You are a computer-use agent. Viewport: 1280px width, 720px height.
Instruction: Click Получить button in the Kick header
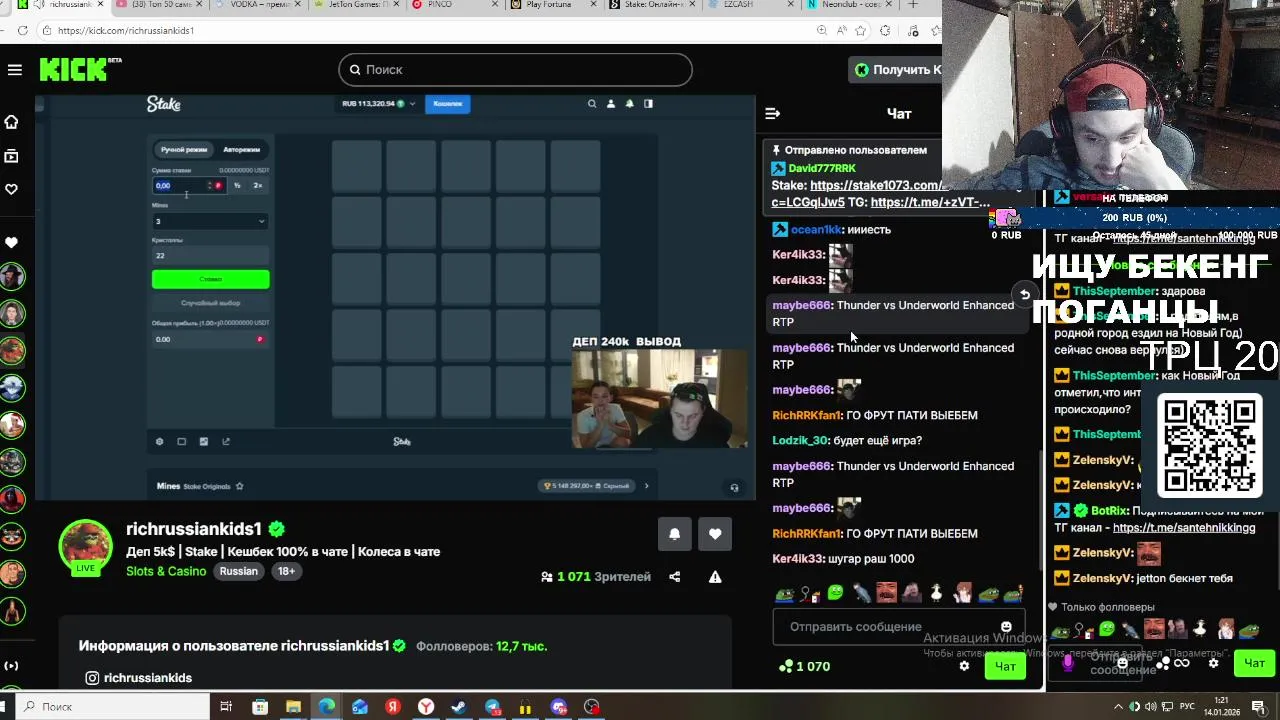click(x=897, y=69)
